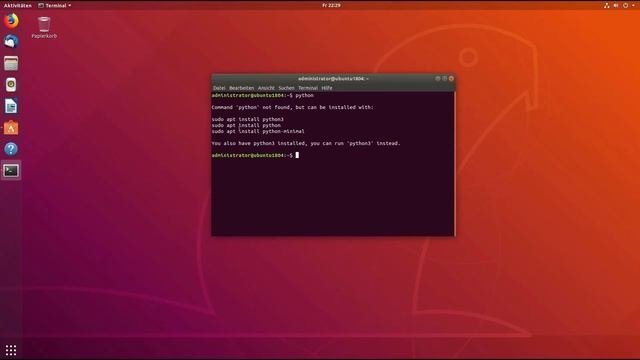Open Aktivitäten overview

click(x=18, y=5)
